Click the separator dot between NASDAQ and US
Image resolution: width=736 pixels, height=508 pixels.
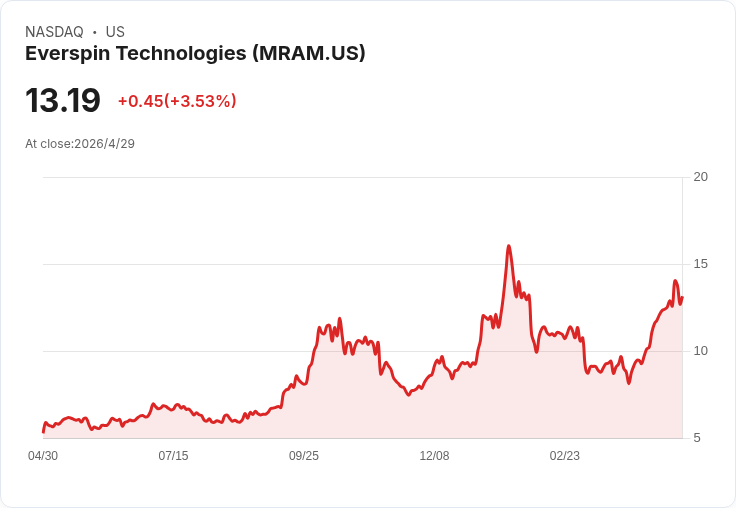tap(95, 32)
